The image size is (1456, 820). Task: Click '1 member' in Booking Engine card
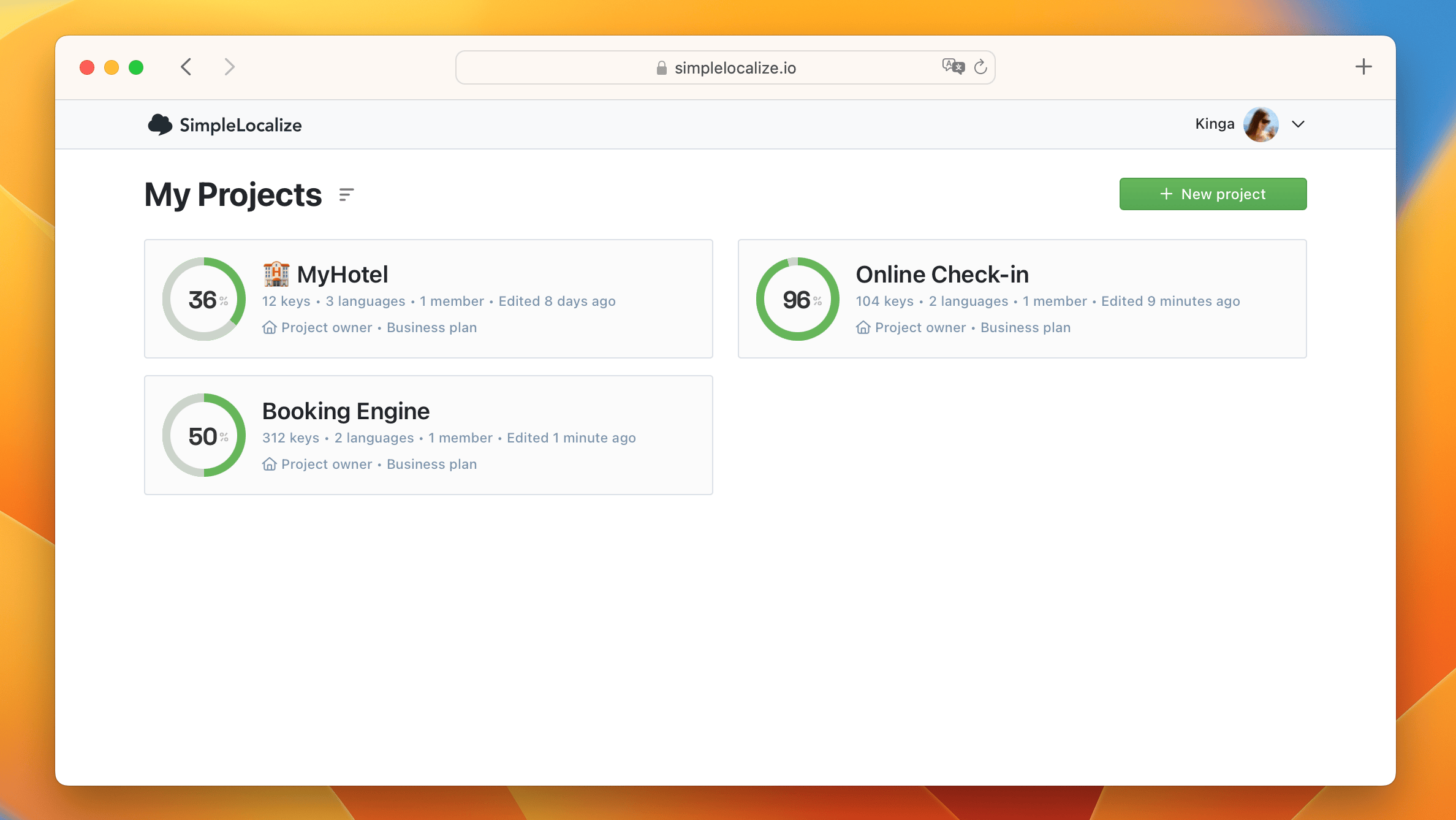point(460,438)
